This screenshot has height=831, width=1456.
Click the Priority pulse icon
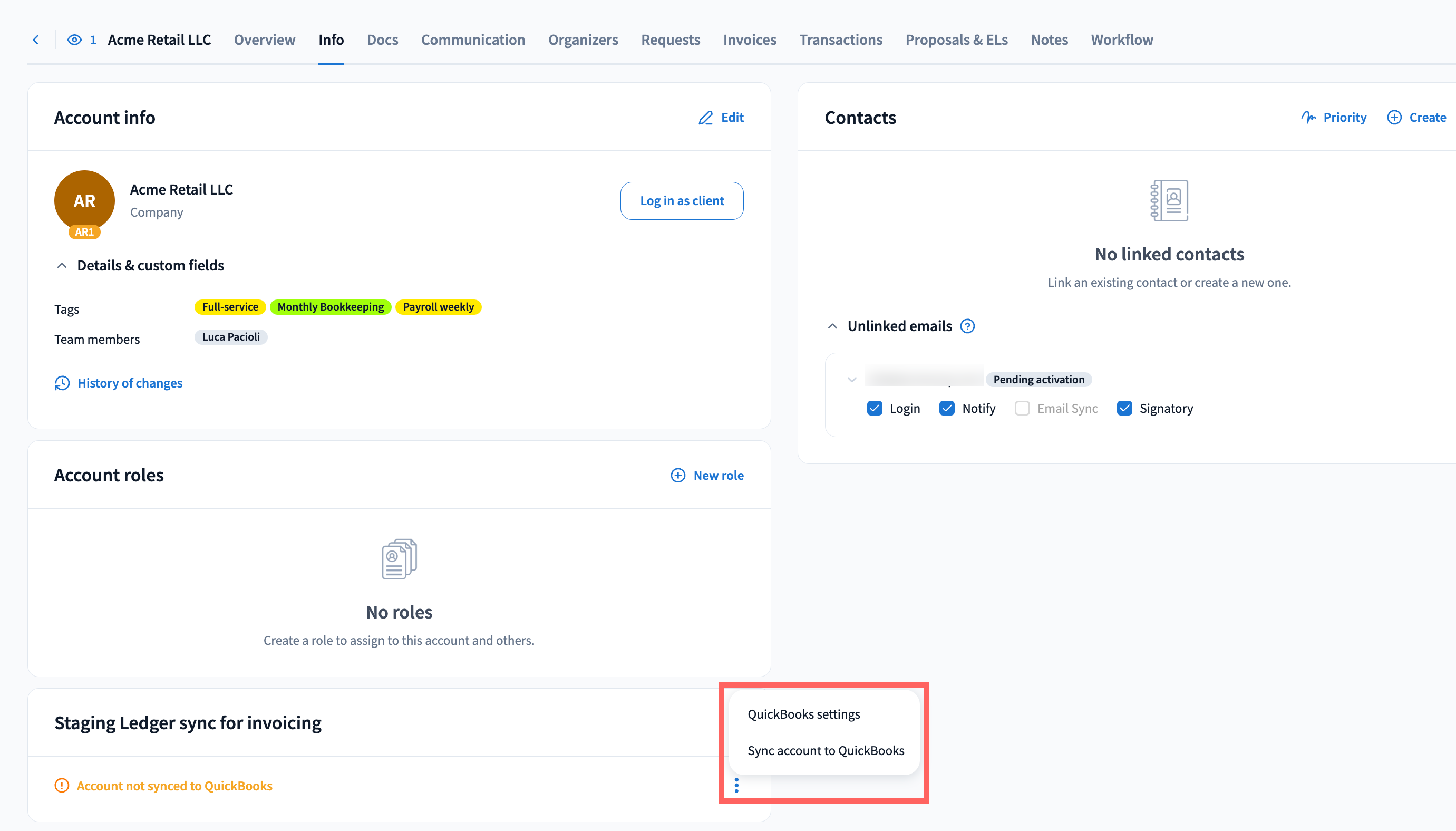(x=1308, y=118)
